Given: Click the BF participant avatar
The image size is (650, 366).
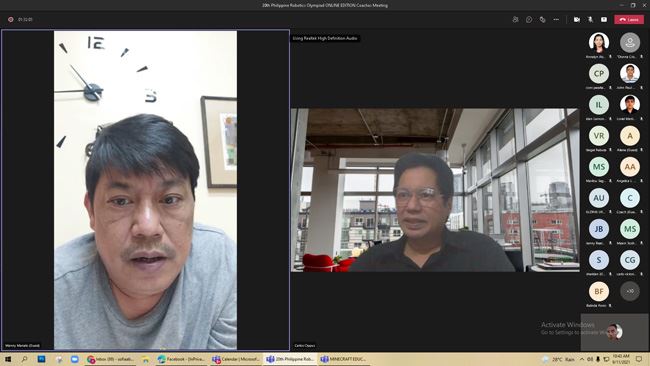Looking at the screenshot, I should pos(599,291).
